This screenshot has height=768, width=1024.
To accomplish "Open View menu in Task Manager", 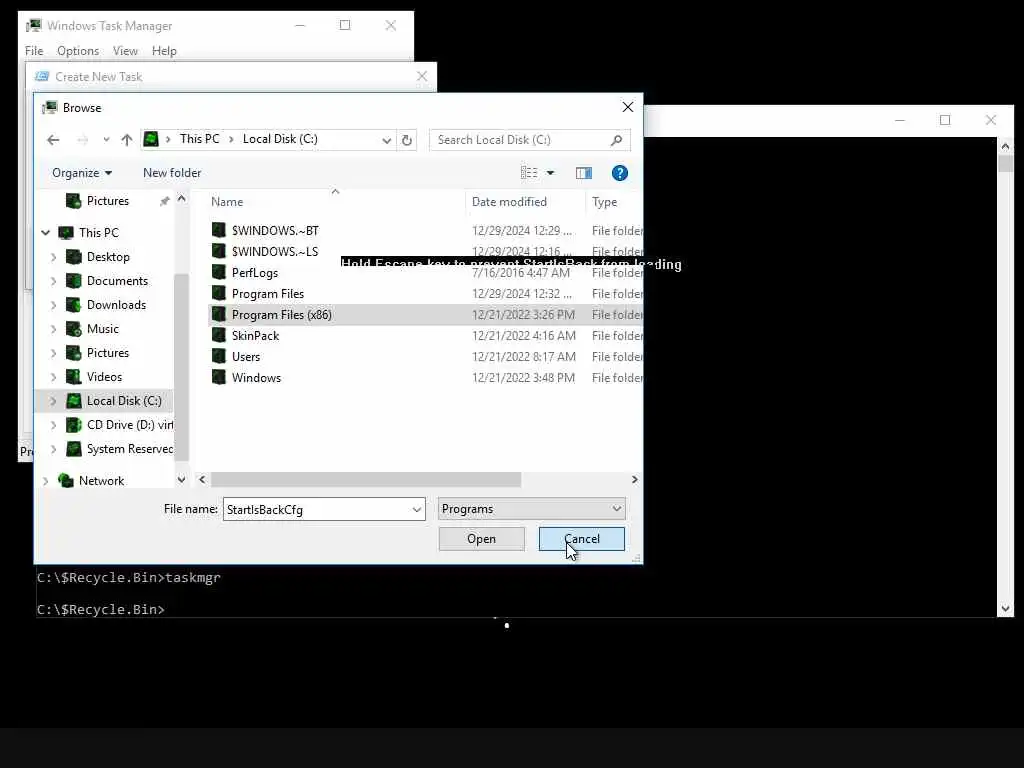I will pyautogui.click(x=125, y=51).
